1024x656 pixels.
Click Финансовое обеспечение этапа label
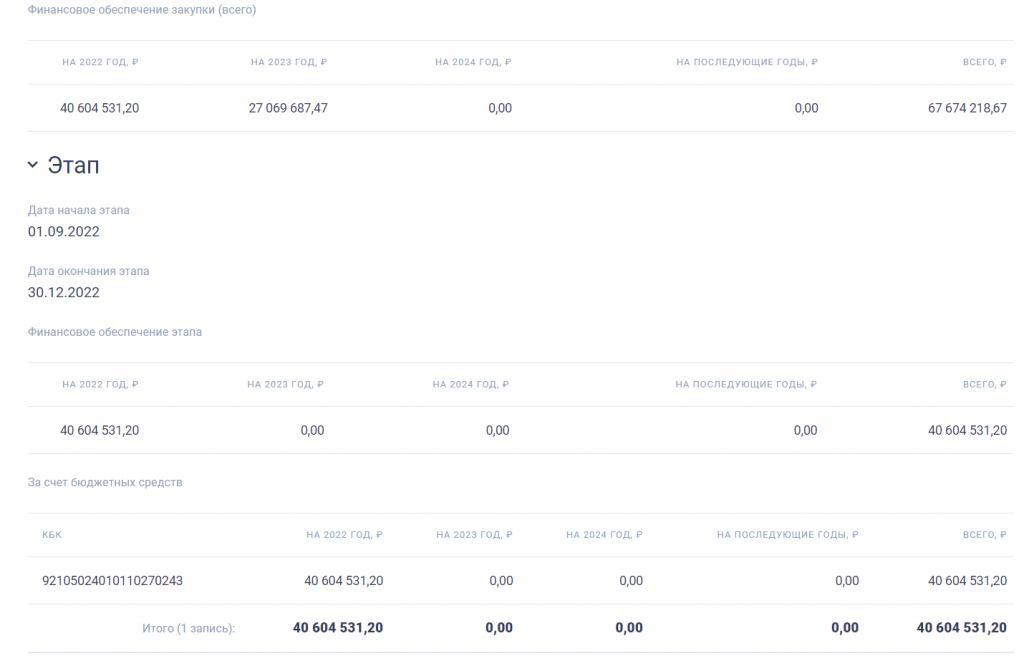[115, 332]
